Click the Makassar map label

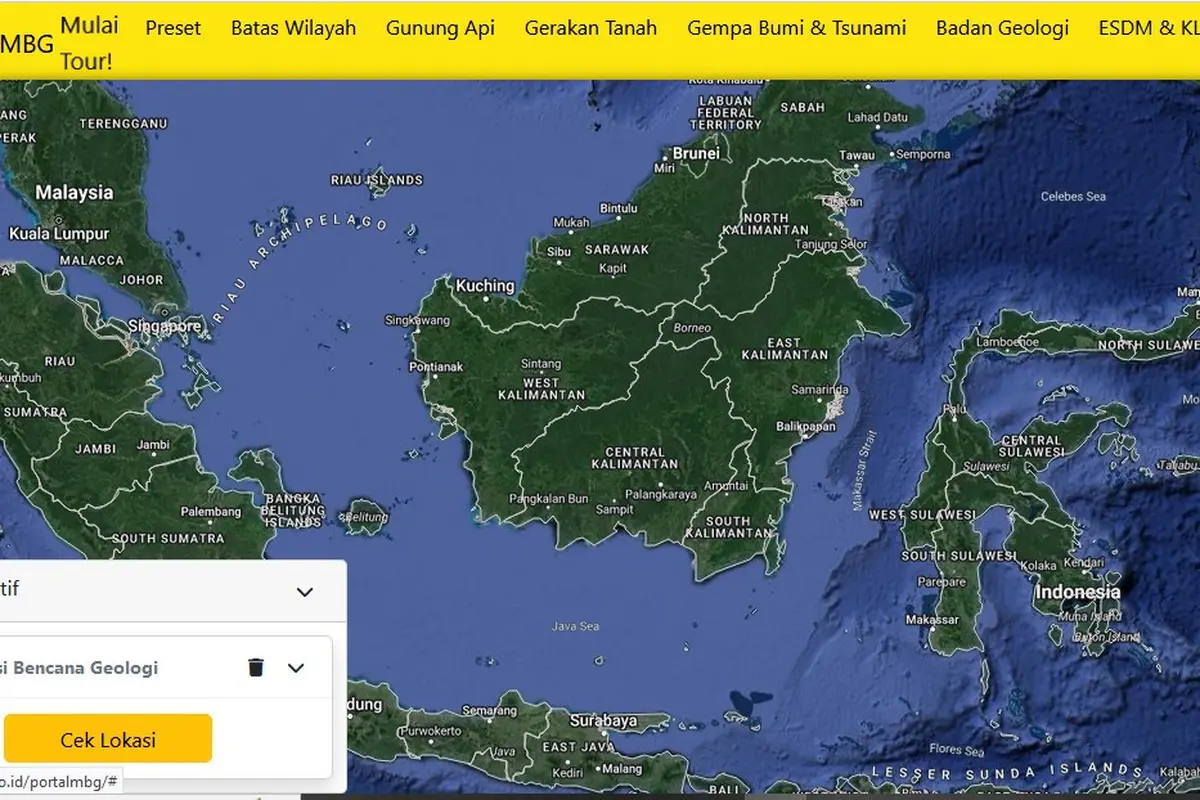coord(932,619)
